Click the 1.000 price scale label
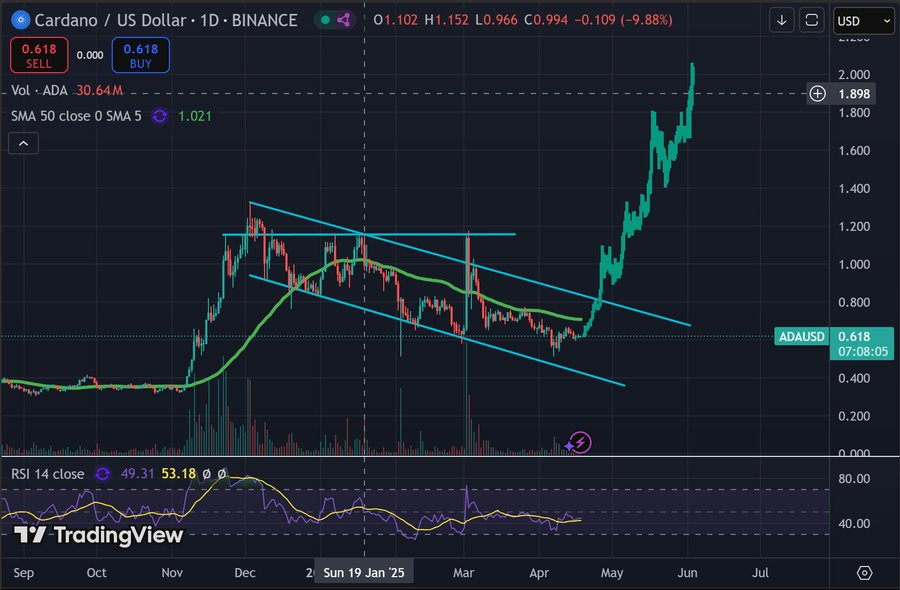900x590 pixels. click(854, 265)
